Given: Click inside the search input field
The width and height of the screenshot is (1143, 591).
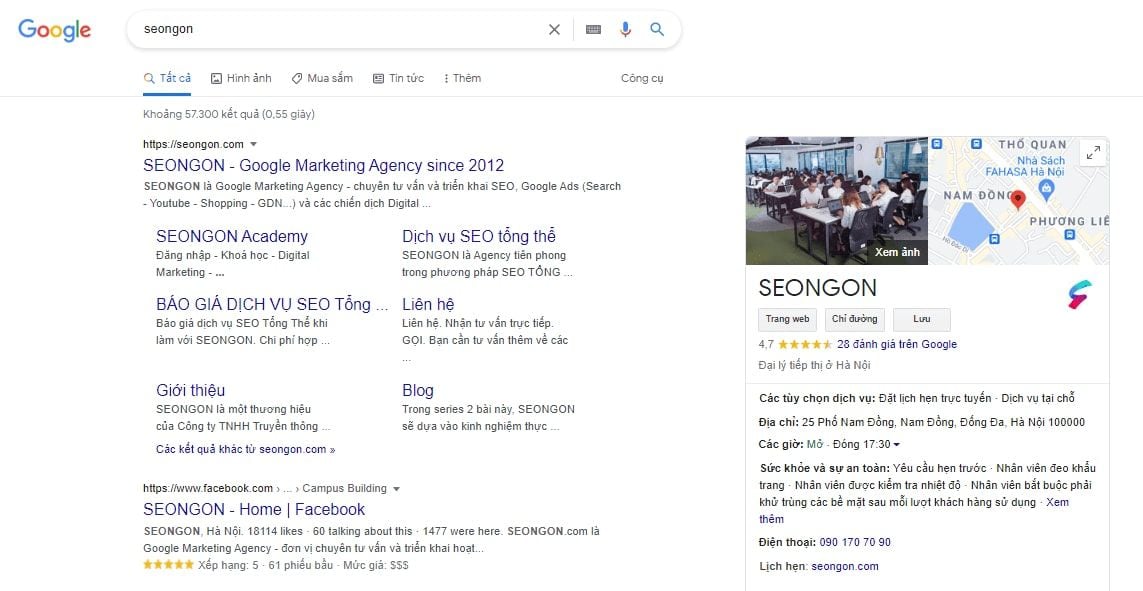Looking at the screenshot, I should point(339,29).
